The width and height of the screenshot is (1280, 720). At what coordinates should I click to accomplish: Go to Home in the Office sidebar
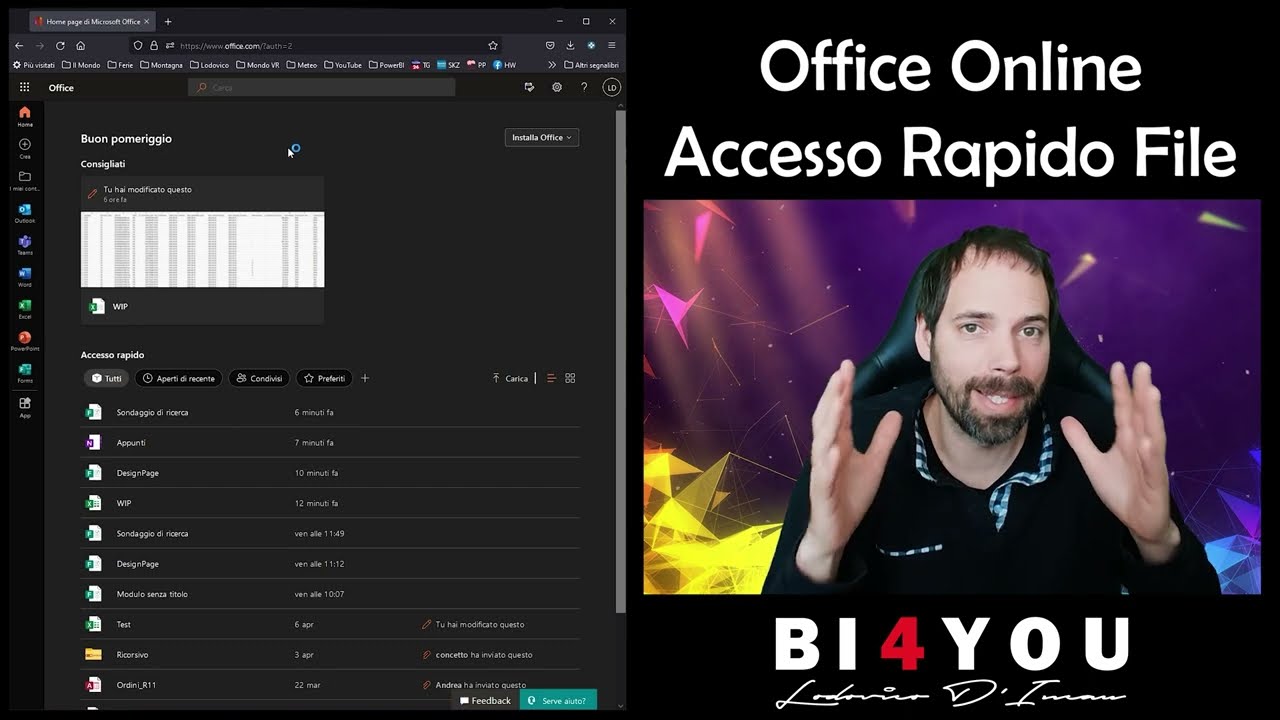(25, 116)
